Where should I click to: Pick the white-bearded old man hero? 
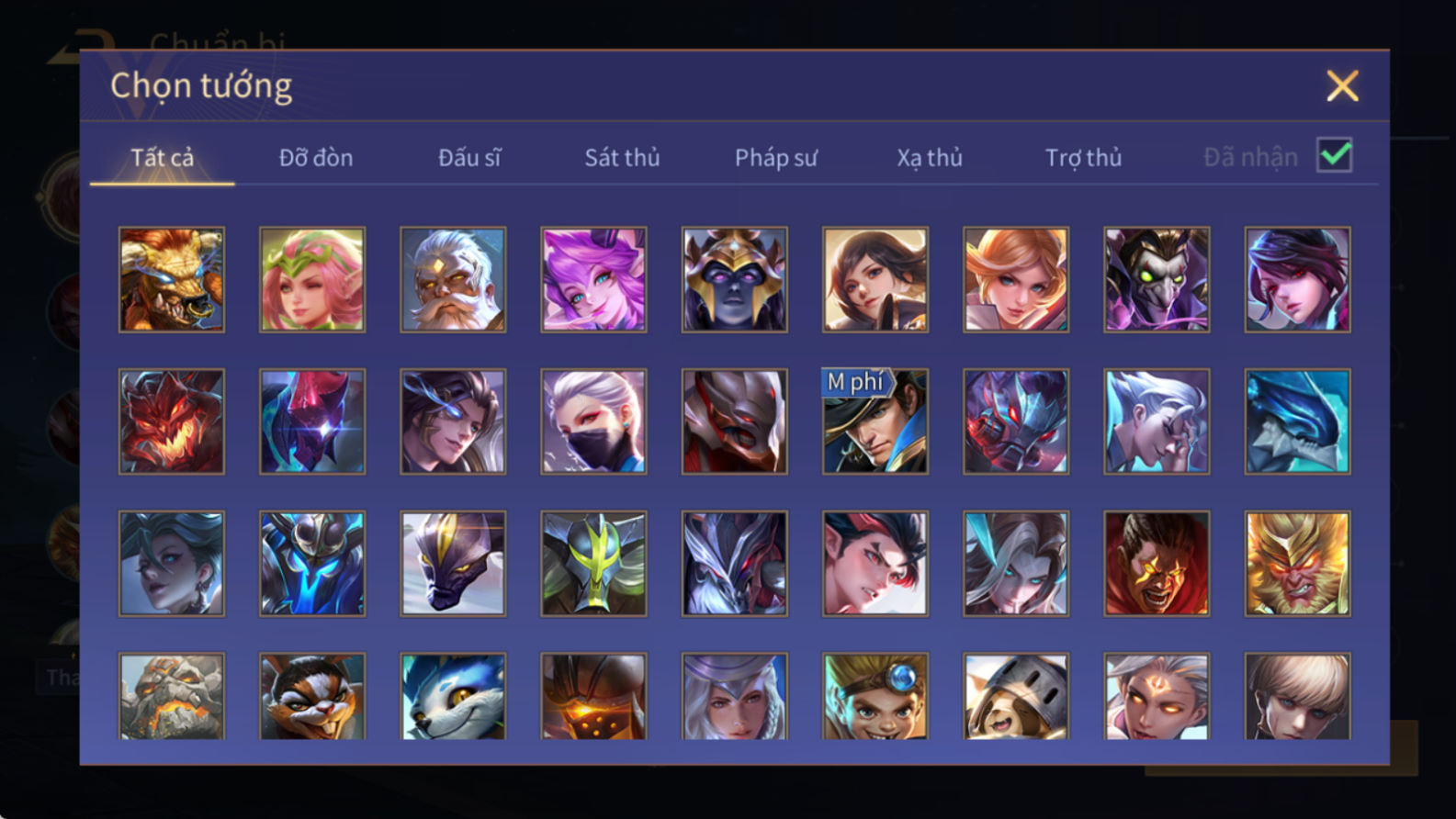pyautogui.click(x=453, y=279)
